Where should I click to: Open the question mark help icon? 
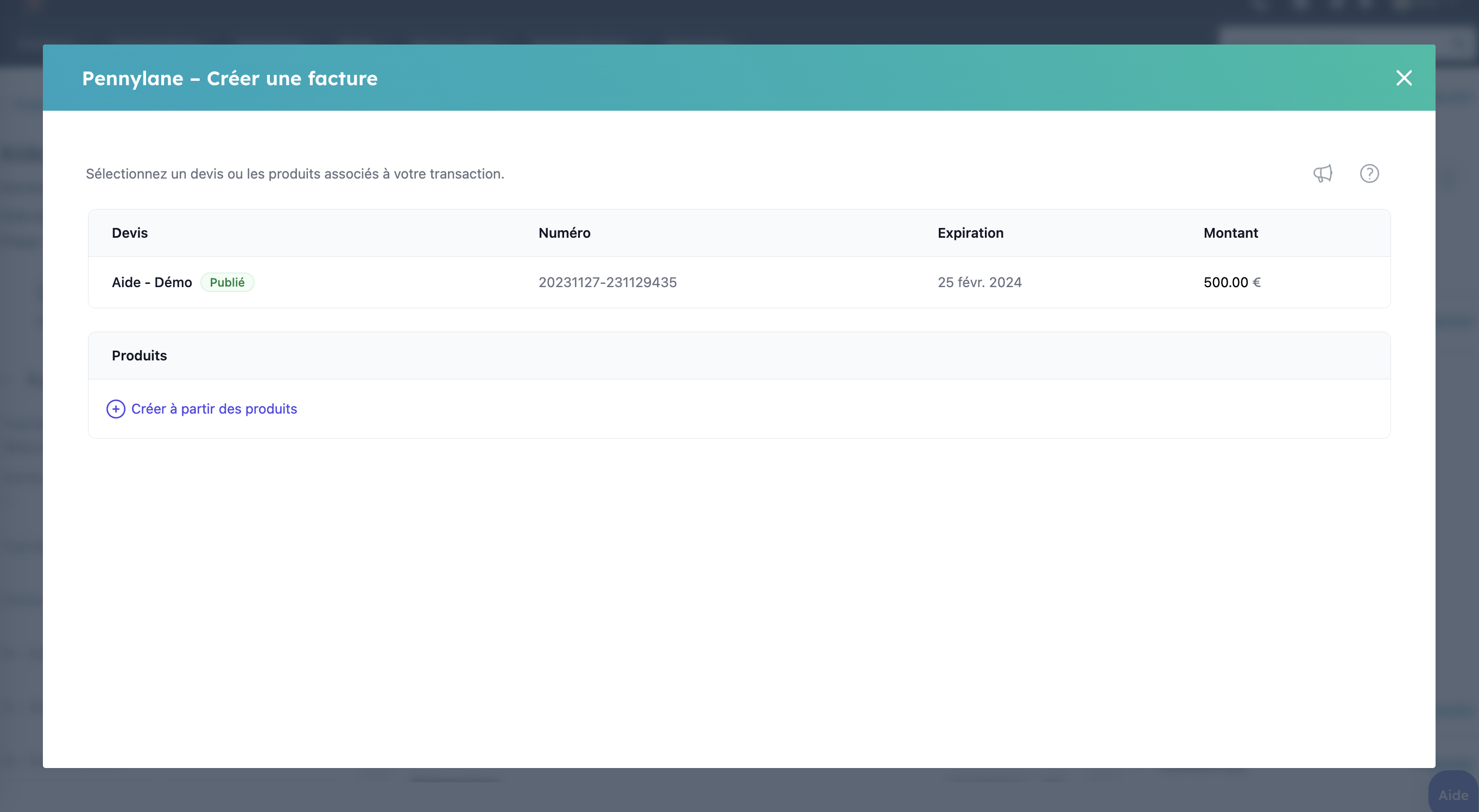tap(1369, 173)
